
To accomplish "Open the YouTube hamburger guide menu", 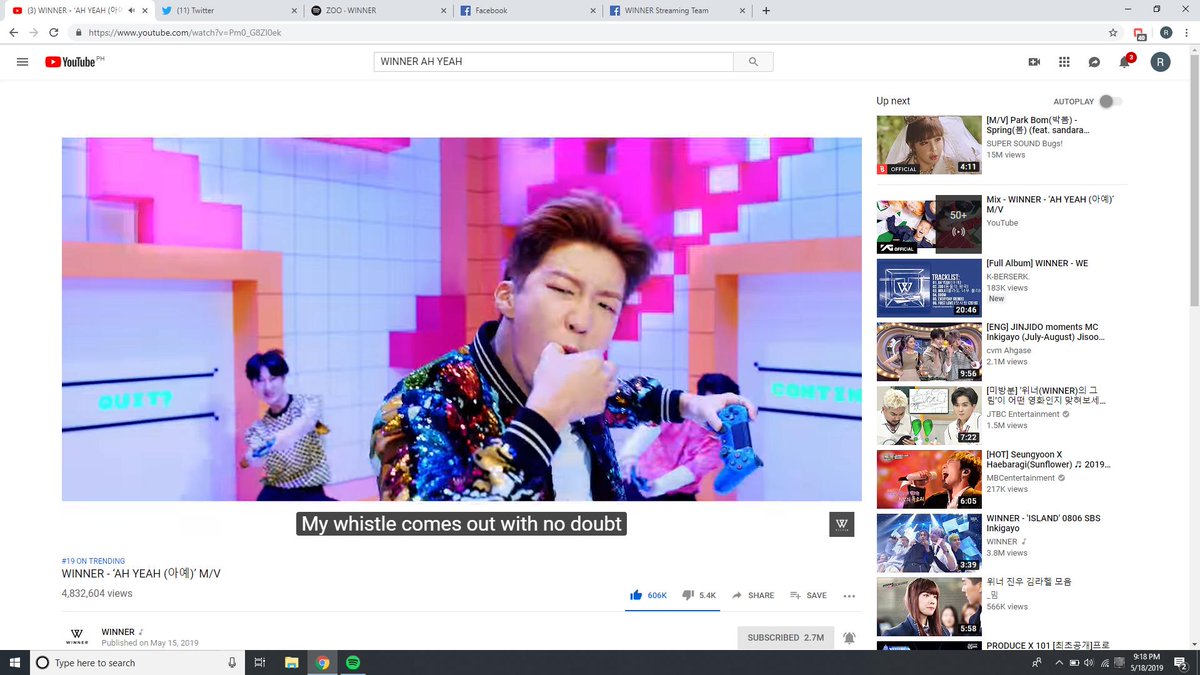I will pyautogui.click(x=22, y=62).
